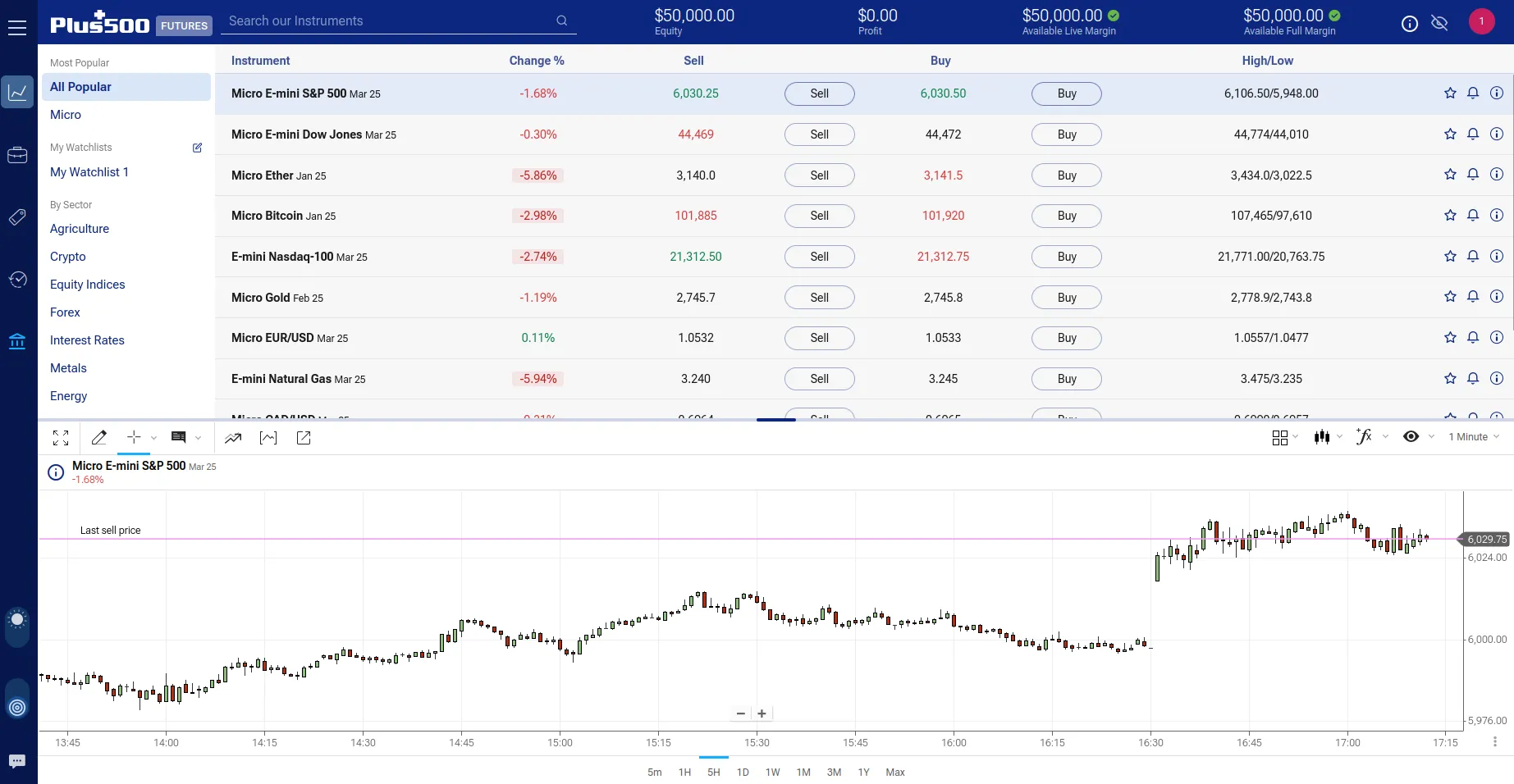
Task: Select the 1D time range
Action: coord(743,773)
